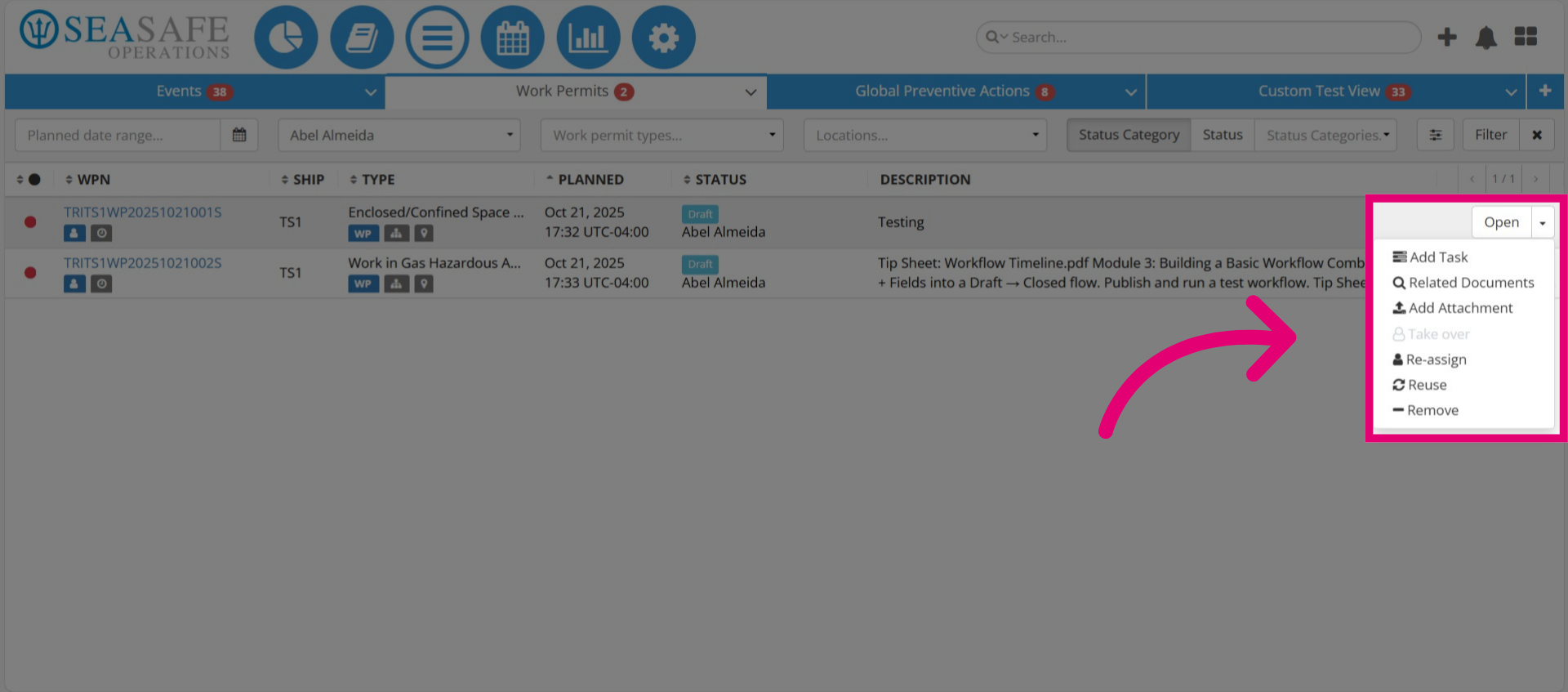The image size is (1568, 692).
Task: Open the bar chart reports icon
Action: tap(588, 38)
